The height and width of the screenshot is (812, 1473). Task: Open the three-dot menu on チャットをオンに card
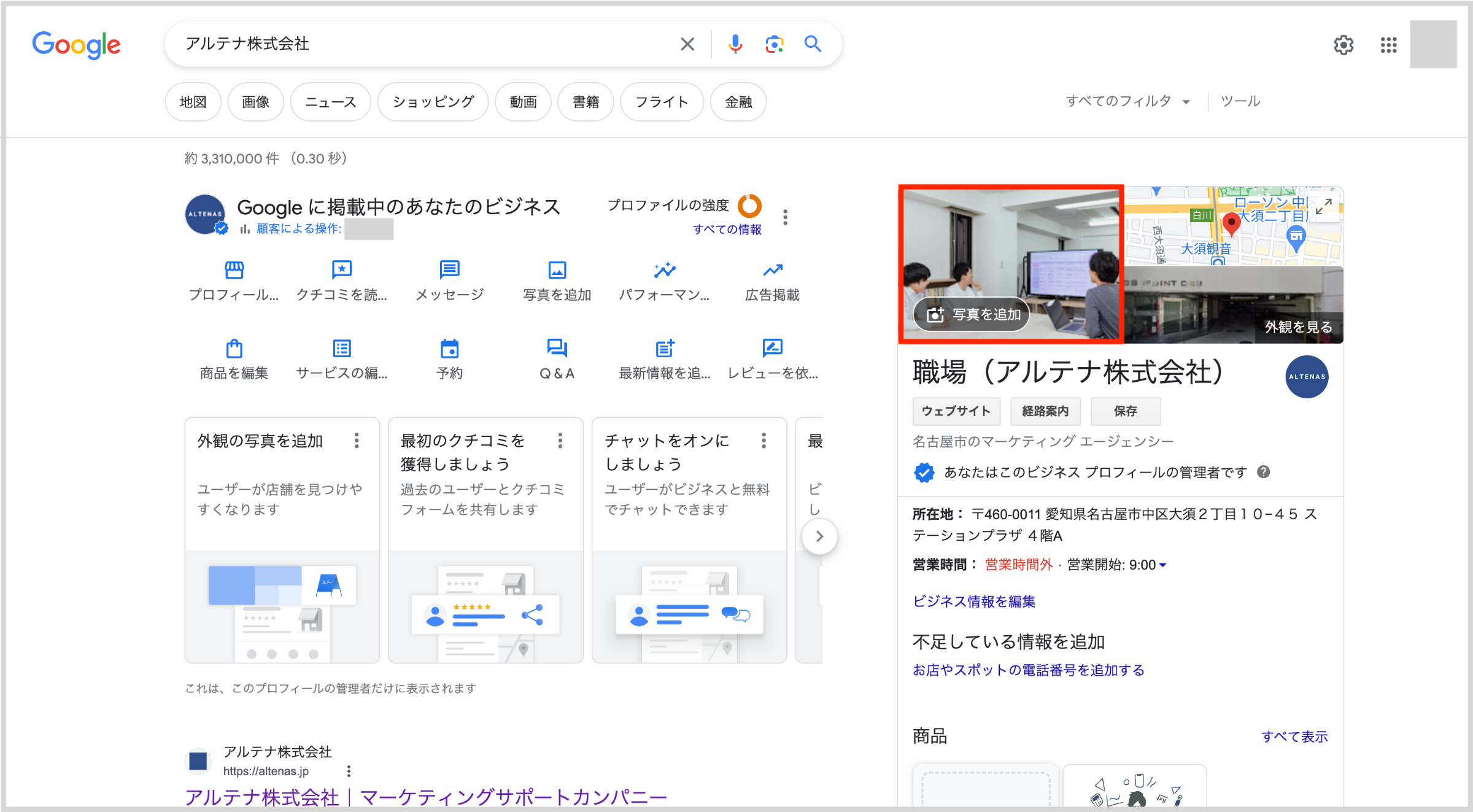pyautogui.click(x=764, y=441)
